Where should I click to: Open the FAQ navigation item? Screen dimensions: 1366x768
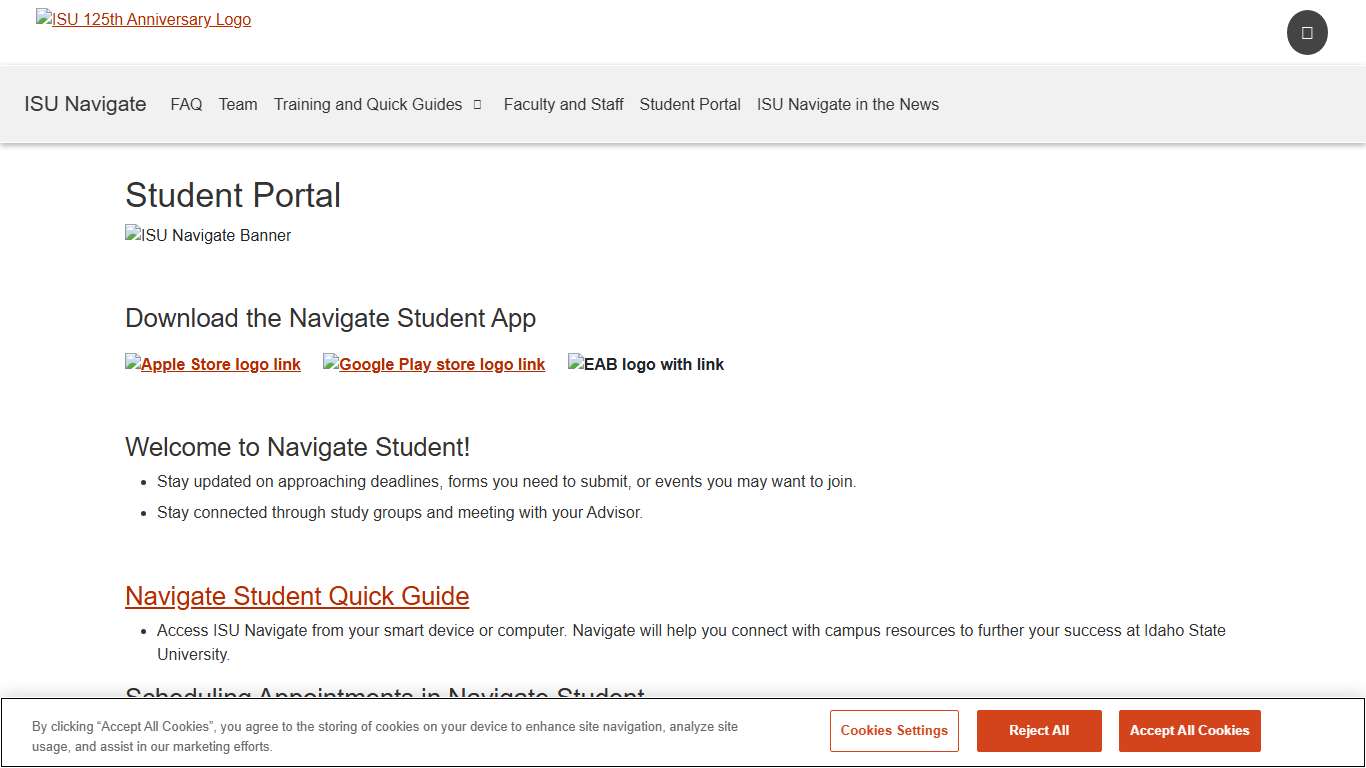click(186, 104)
